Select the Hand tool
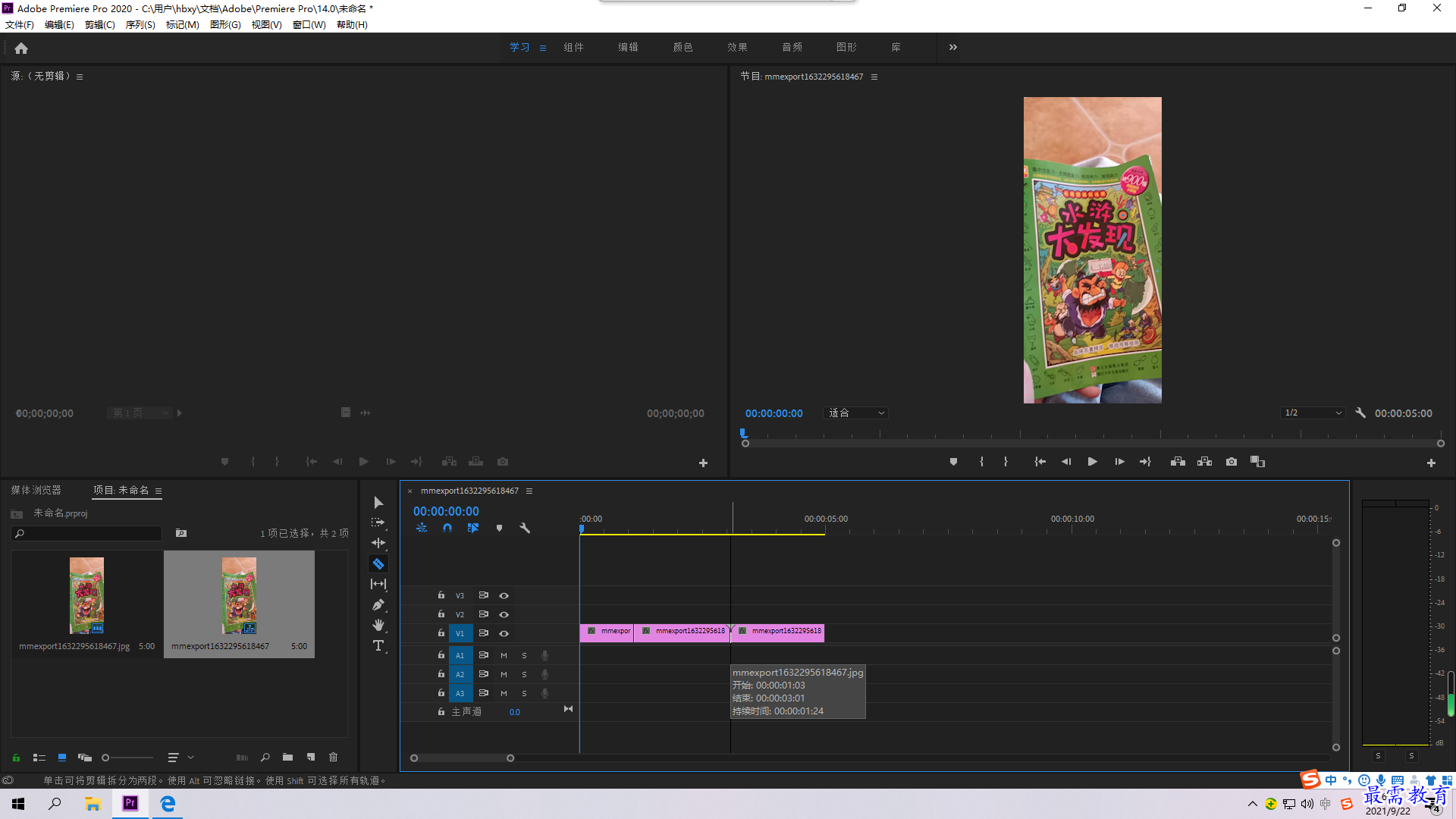The width and height of the screenshot is (1456, 819). [x=378, y=625]
